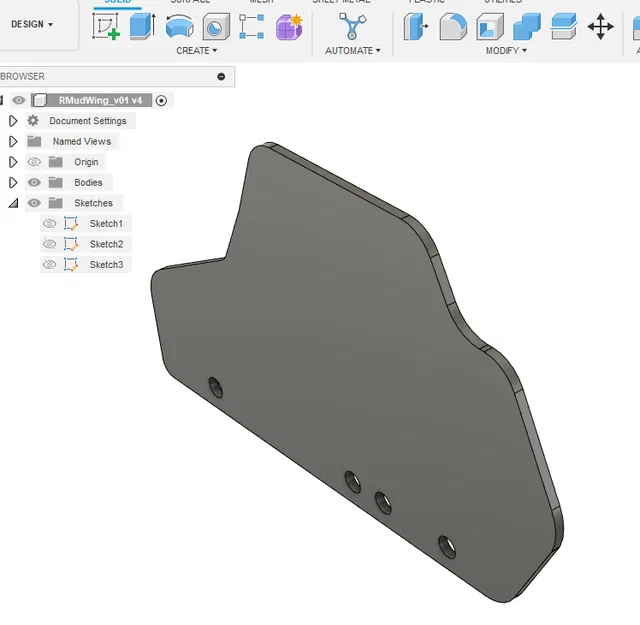
Task: Hide the Bodies folder
Action: coord(34,182)
